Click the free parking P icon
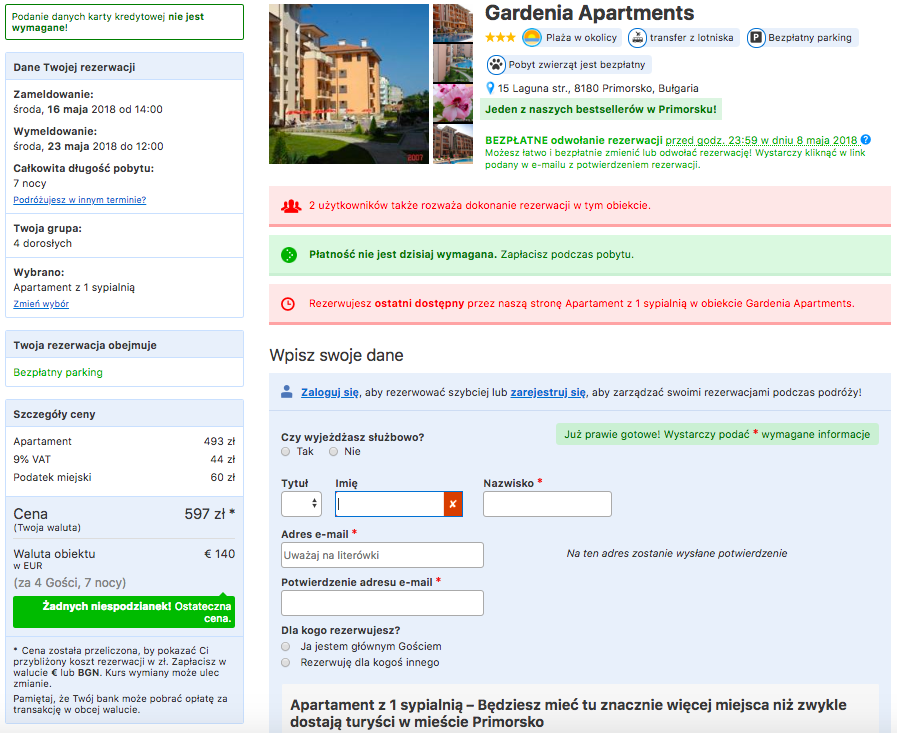 pyautogui.click(x=756, y=38)
